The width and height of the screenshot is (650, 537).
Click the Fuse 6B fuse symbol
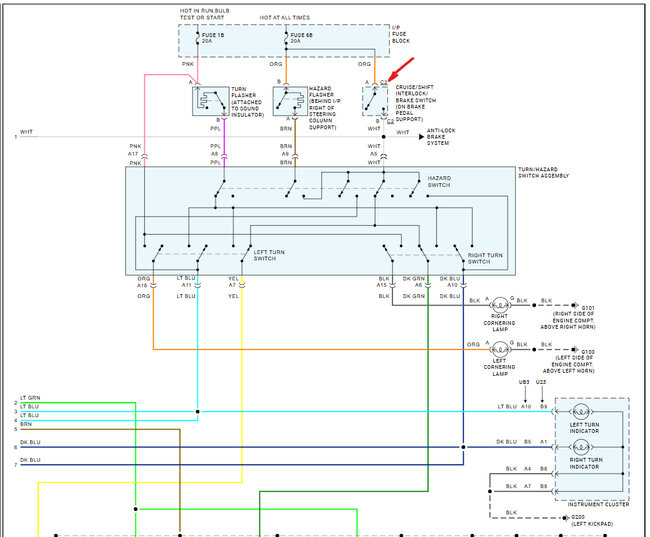click(x=286, y=38)
